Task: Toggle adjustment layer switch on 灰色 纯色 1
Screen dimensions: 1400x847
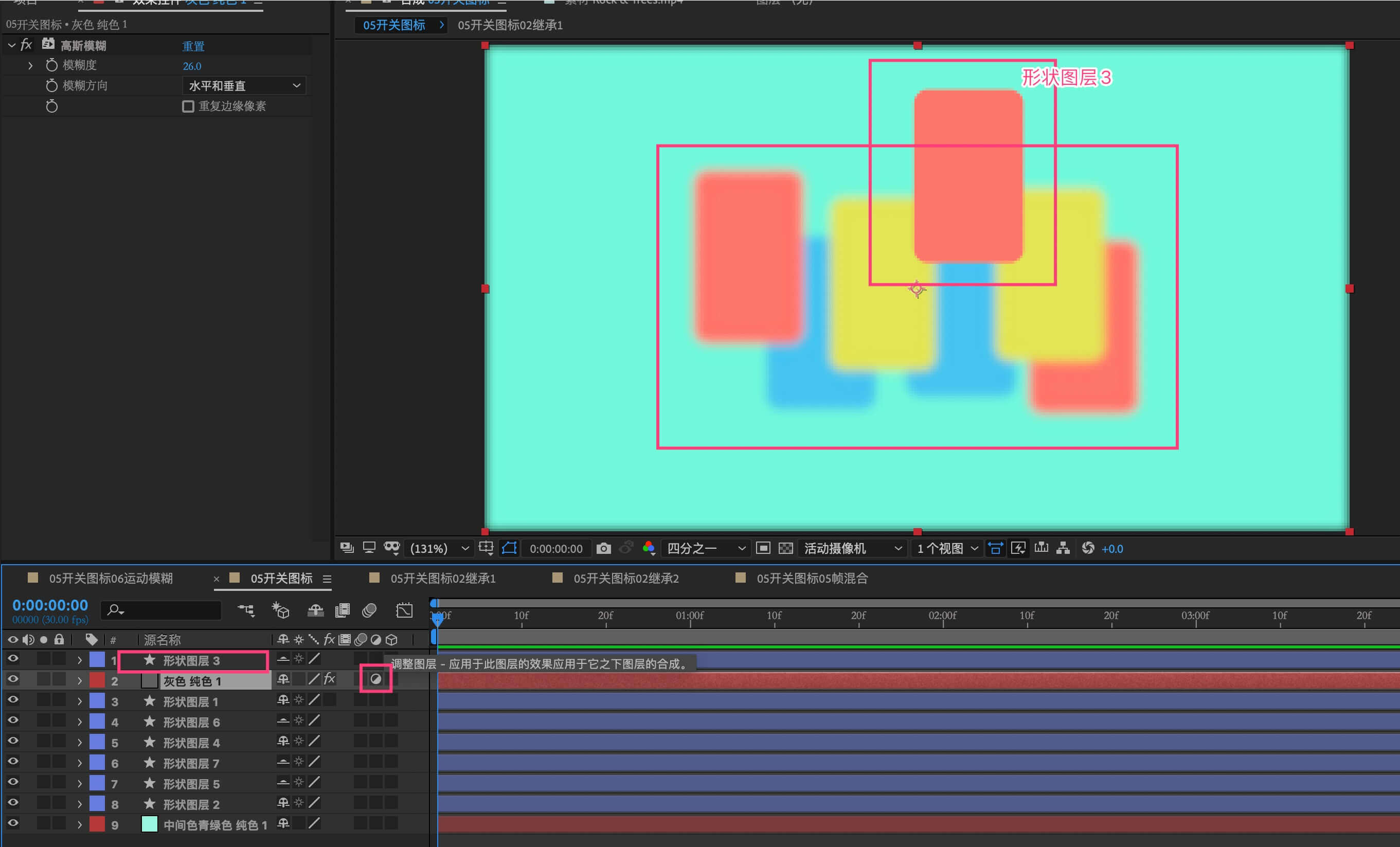Action: (x=375, y=679)
